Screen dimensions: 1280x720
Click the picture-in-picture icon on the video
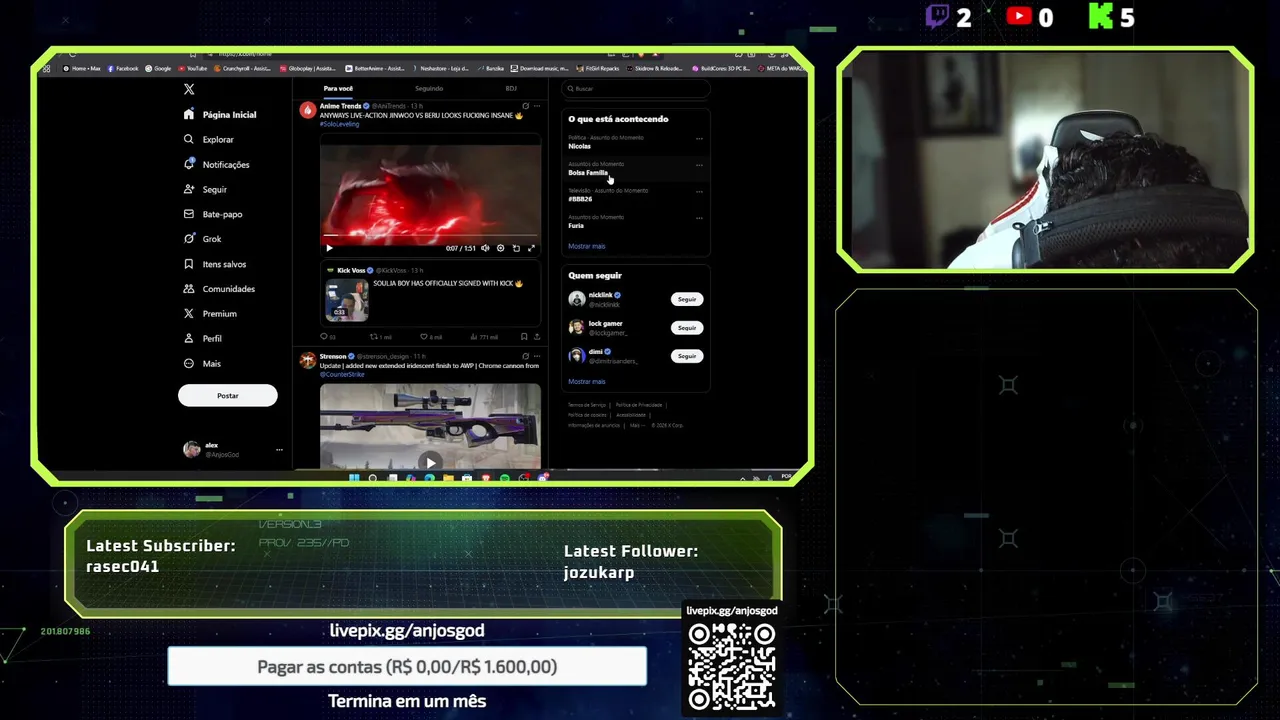pos(516,248)
